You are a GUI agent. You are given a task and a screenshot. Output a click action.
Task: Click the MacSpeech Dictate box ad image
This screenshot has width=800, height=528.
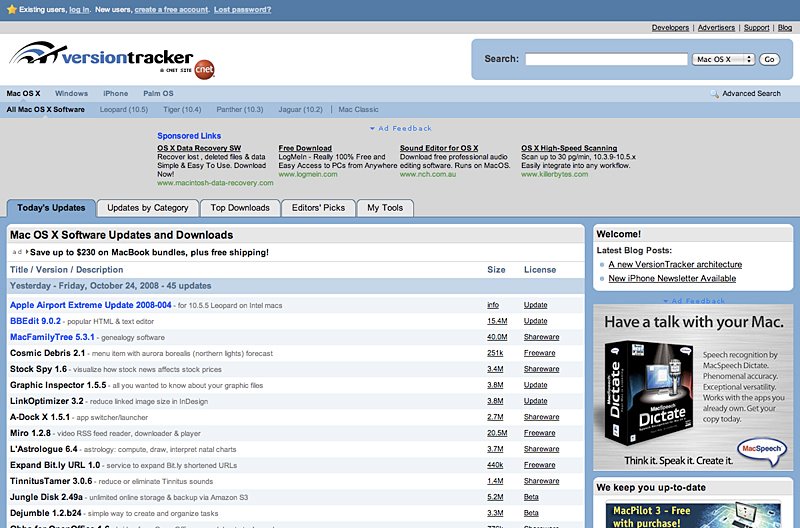(648, 393)
